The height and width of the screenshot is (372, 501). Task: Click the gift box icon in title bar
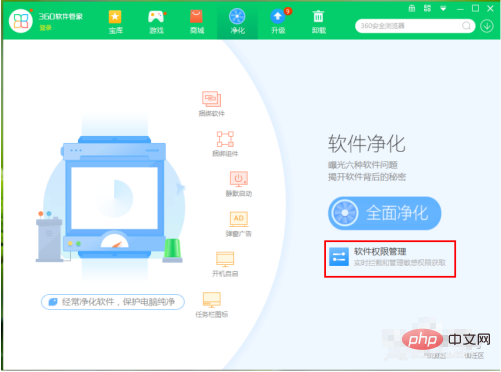[412, 8]
